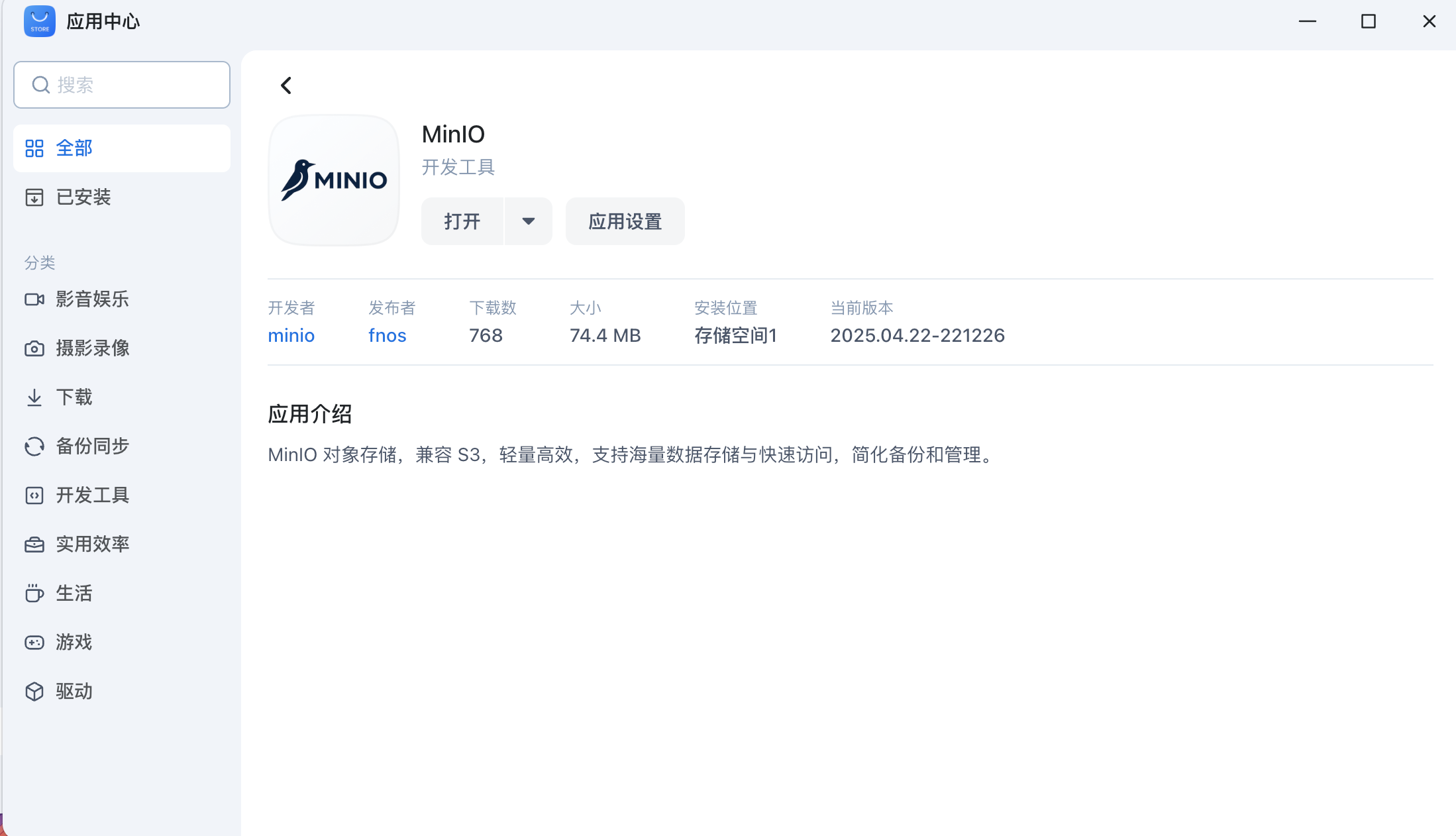Select the 全部 category tab

point(74,148)
